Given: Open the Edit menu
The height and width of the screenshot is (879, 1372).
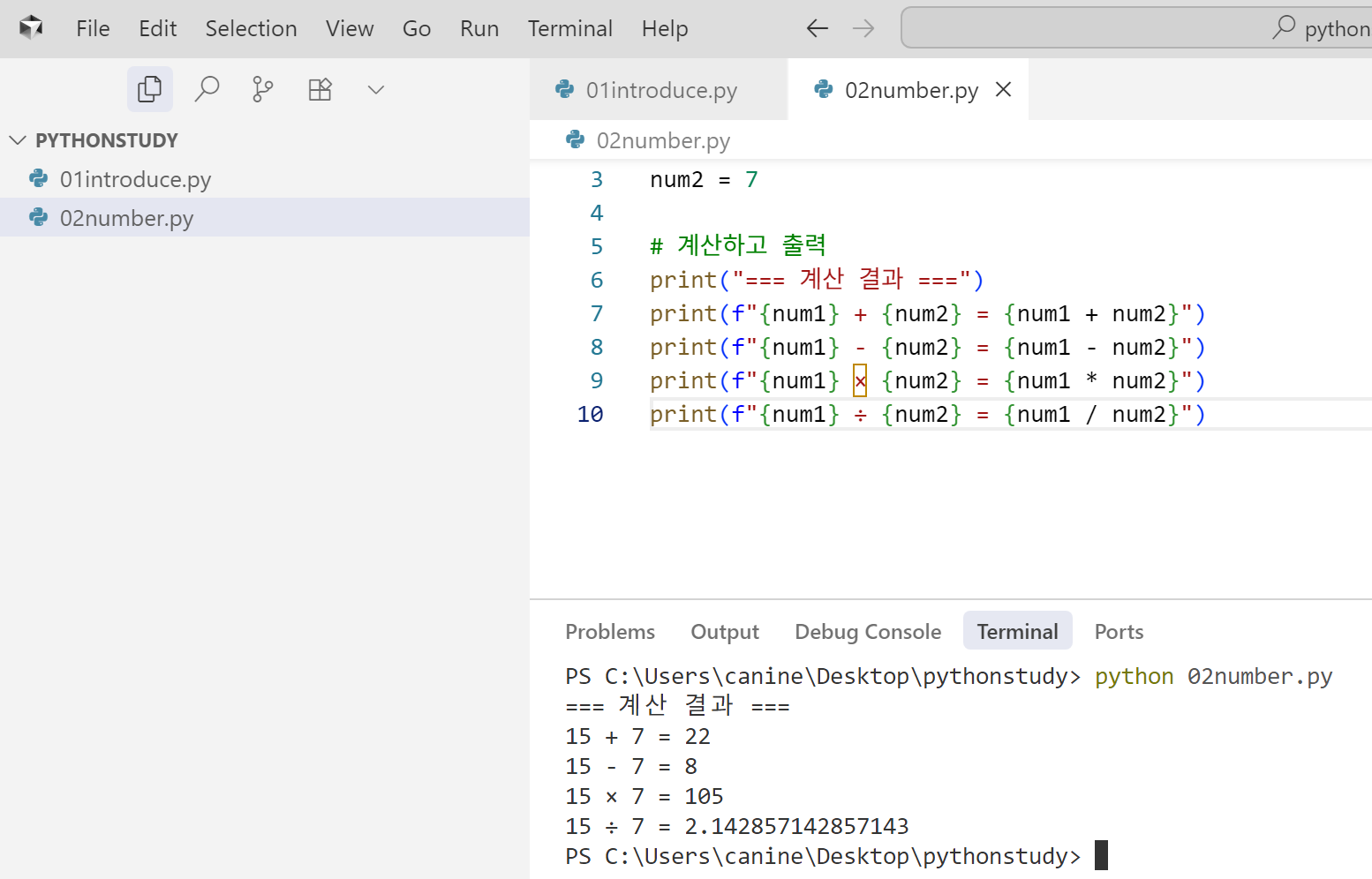Looking at the screenshot, I should tap(158, 28).
